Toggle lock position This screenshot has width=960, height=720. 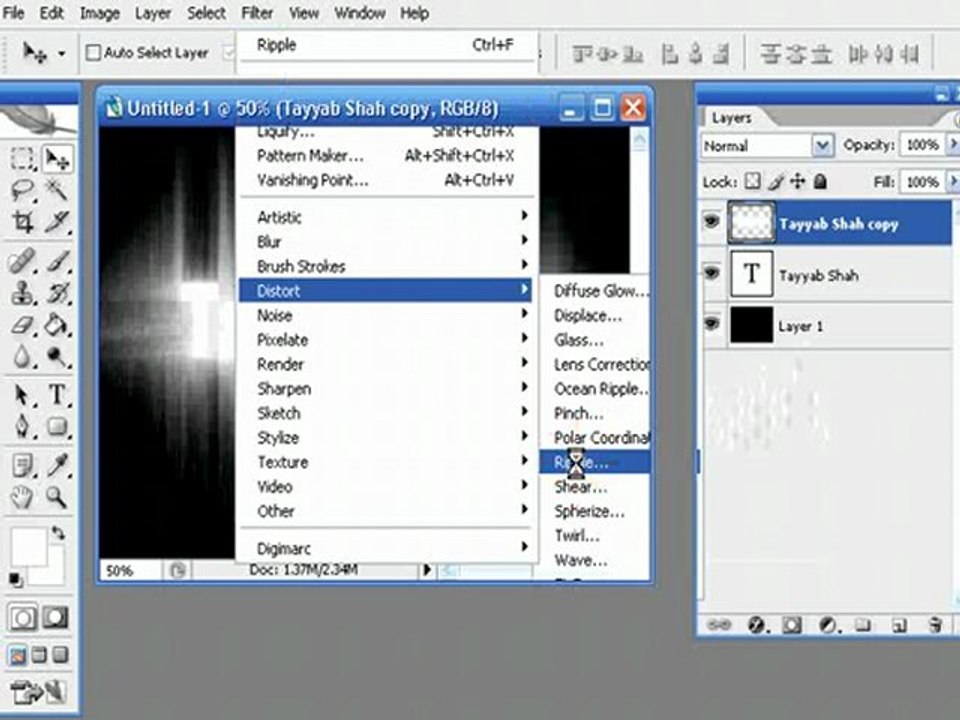pos(798,181)
